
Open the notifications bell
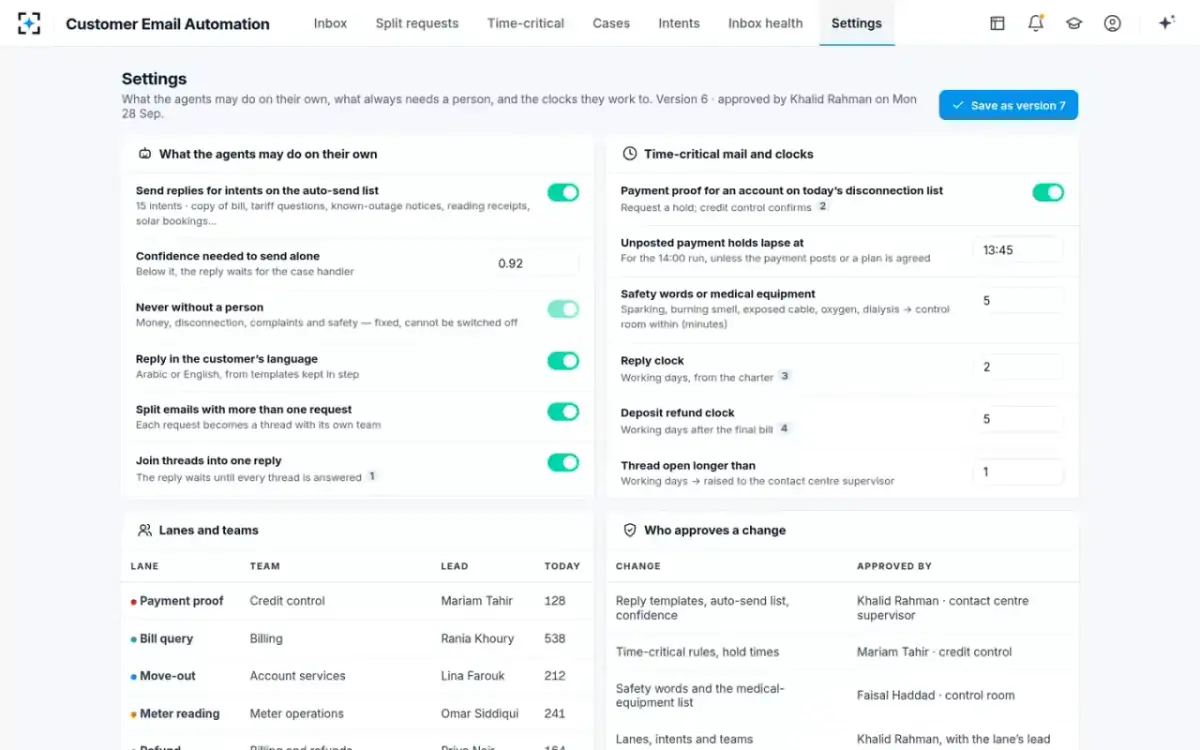pos(1036,23)
